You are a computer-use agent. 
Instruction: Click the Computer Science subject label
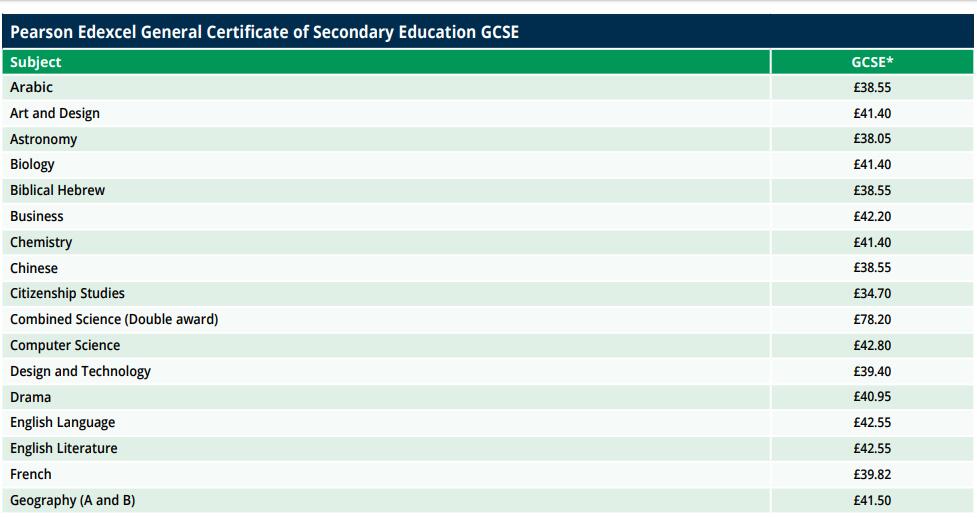(65, 345)
